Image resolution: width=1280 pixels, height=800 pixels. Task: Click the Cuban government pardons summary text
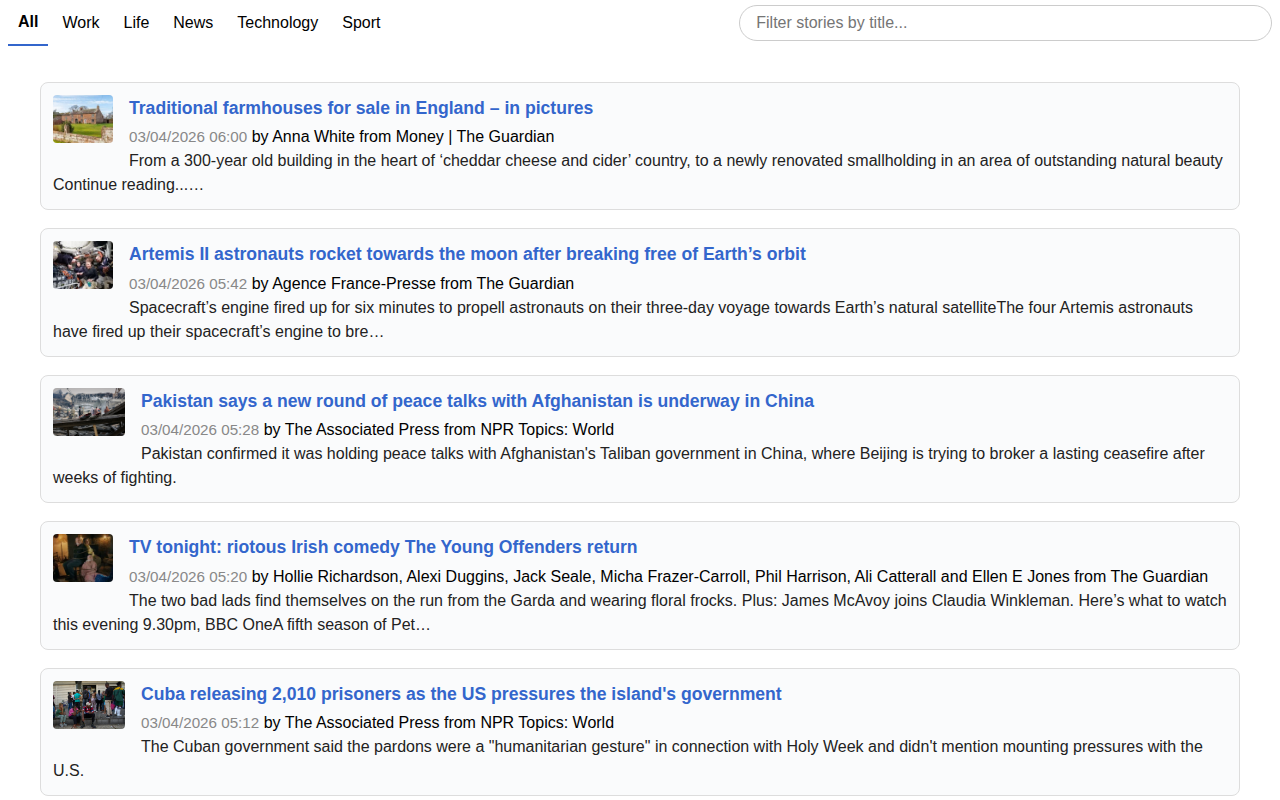pyautogui.click(x=671, y=747)
